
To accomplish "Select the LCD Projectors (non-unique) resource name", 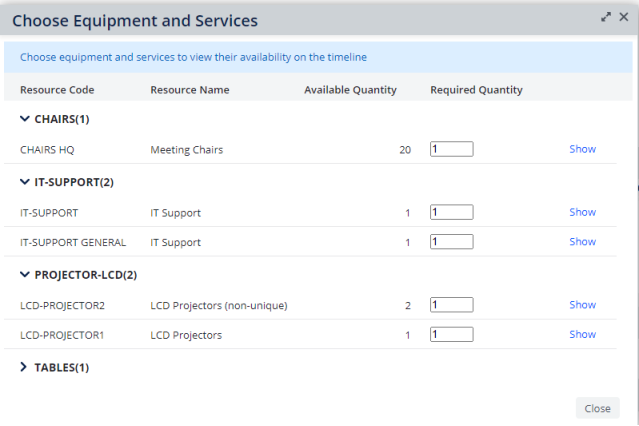I will [218, 305].
